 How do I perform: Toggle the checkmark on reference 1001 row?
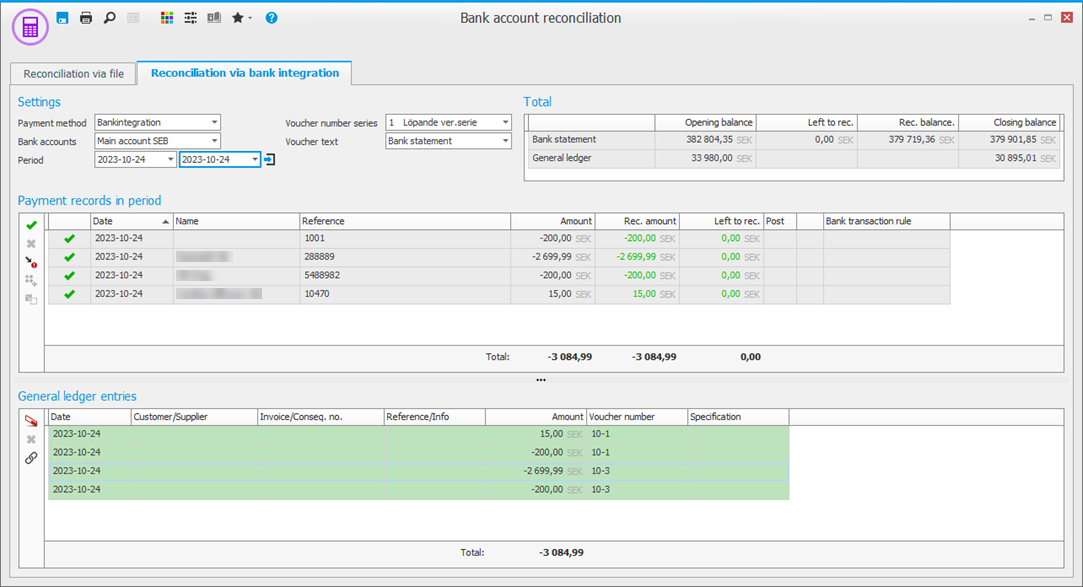point(69,239)
